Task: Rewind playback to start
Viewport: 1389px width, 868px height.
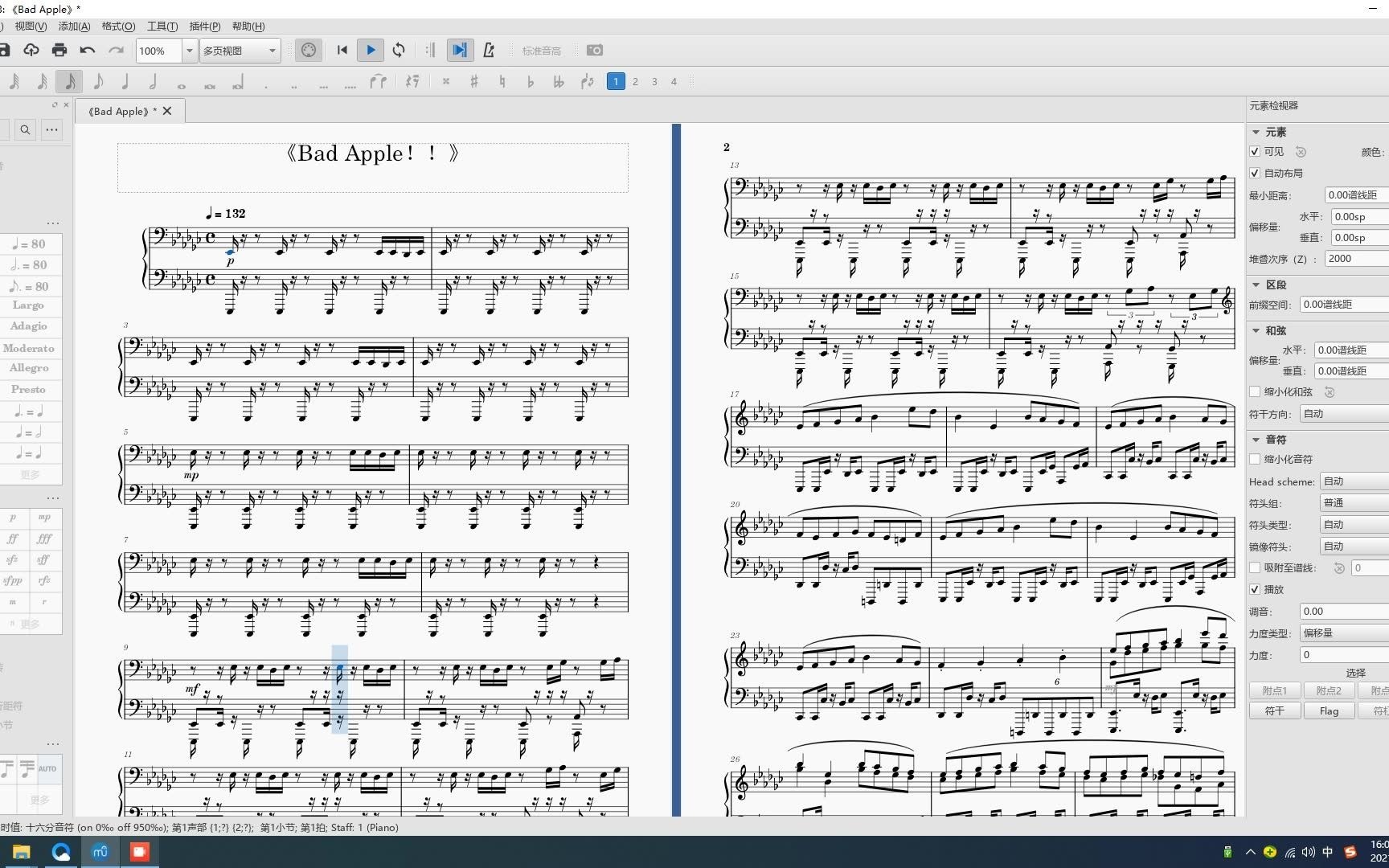Action: (x=342, y=50)
